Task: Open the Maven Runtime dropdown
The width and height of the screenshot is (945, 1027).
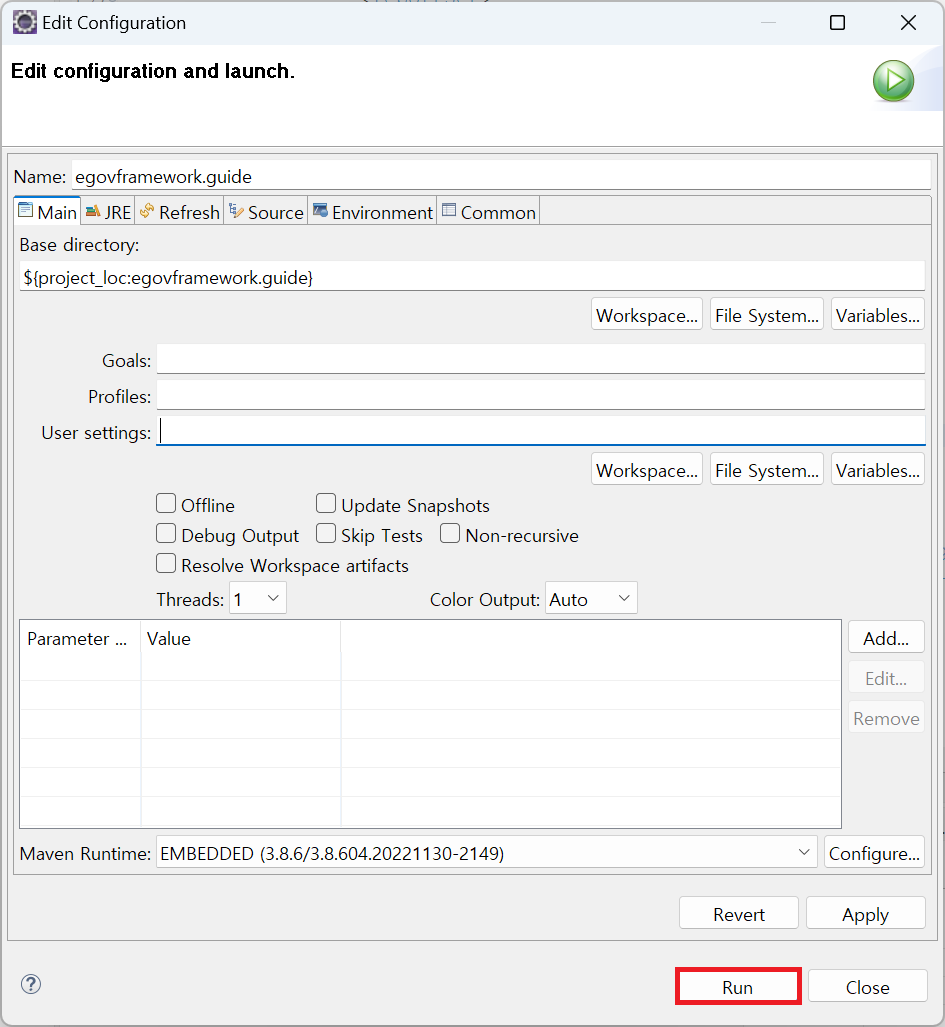Action: 486,853
